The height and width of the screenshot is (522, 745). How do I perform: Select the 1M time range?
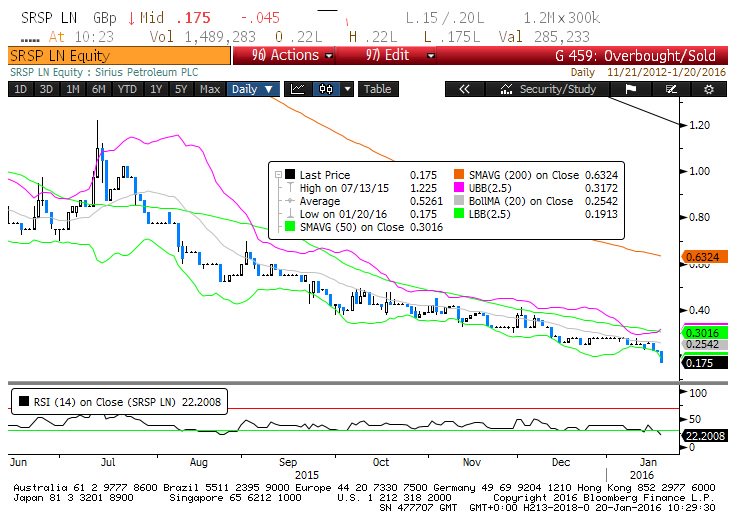click(72, 89)
